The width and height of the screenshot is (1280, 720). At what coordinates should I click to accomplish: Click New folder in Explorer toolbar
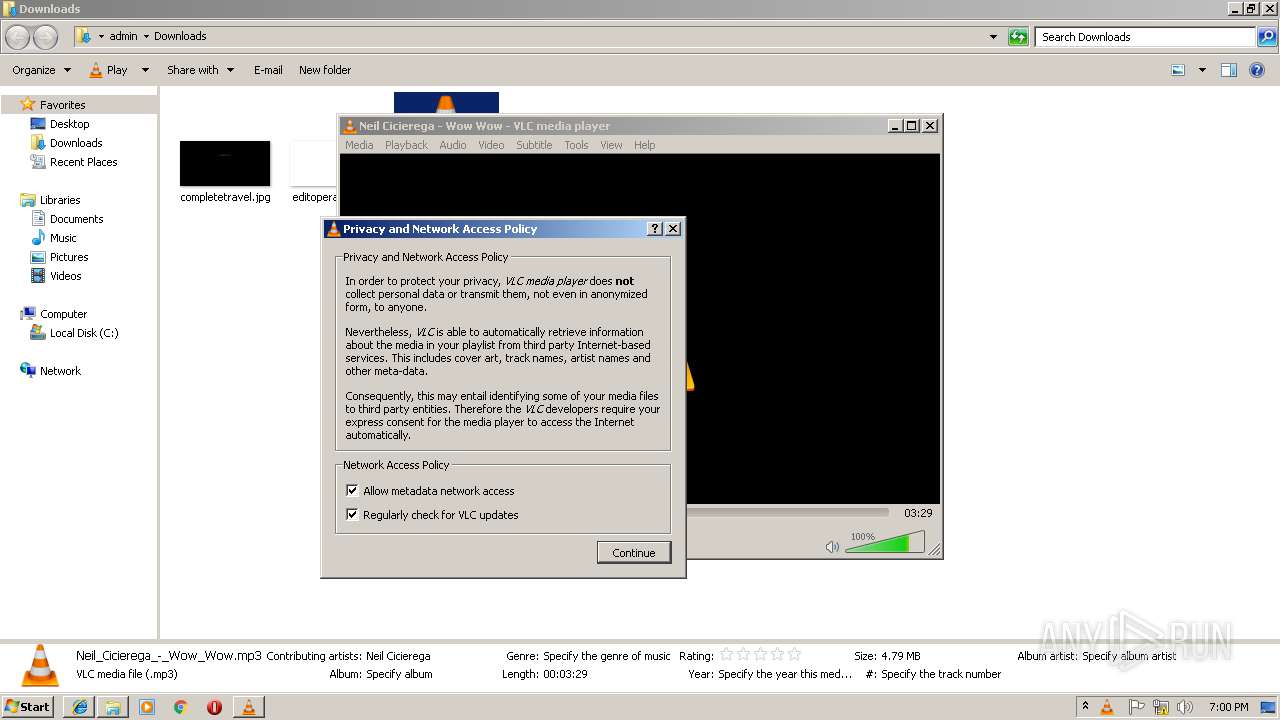pyautogui.click(x=325, y=70)
